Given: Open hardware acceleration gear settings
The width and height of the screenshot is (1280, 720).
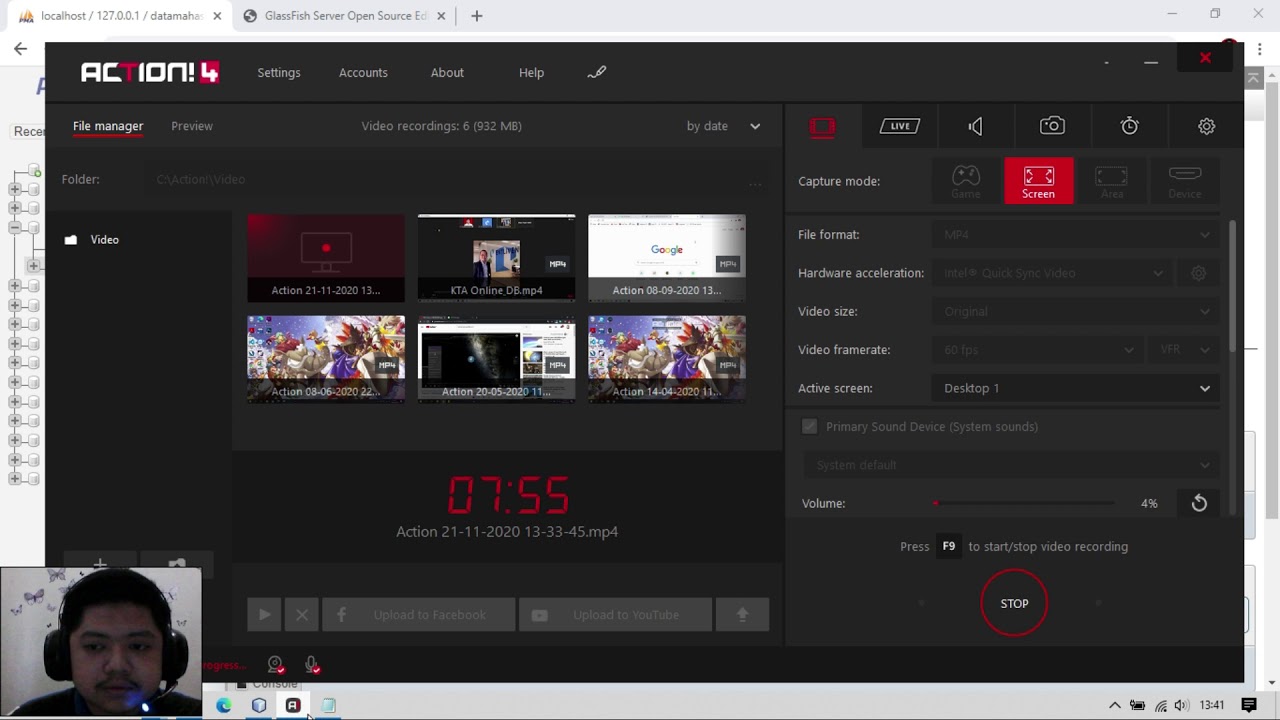Looking at the screenshot, I should coord(1198,273).
